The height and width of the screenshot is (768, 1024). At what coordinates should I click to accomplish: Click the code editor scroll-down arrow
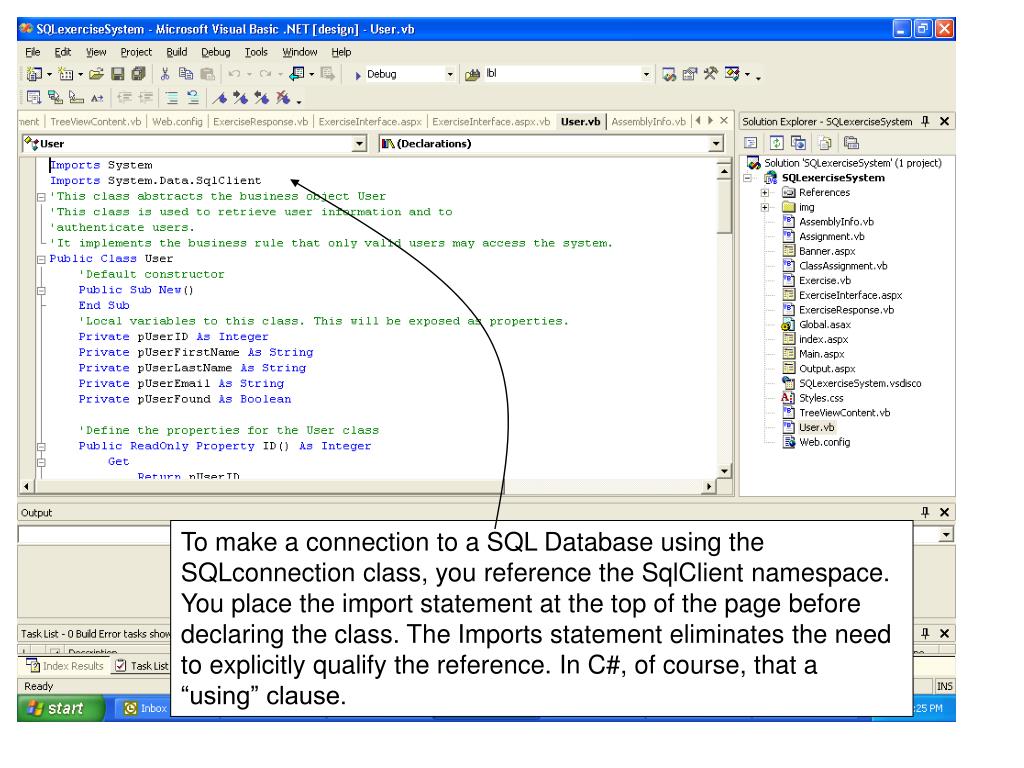pyautogui.click(x=724, y=471)
